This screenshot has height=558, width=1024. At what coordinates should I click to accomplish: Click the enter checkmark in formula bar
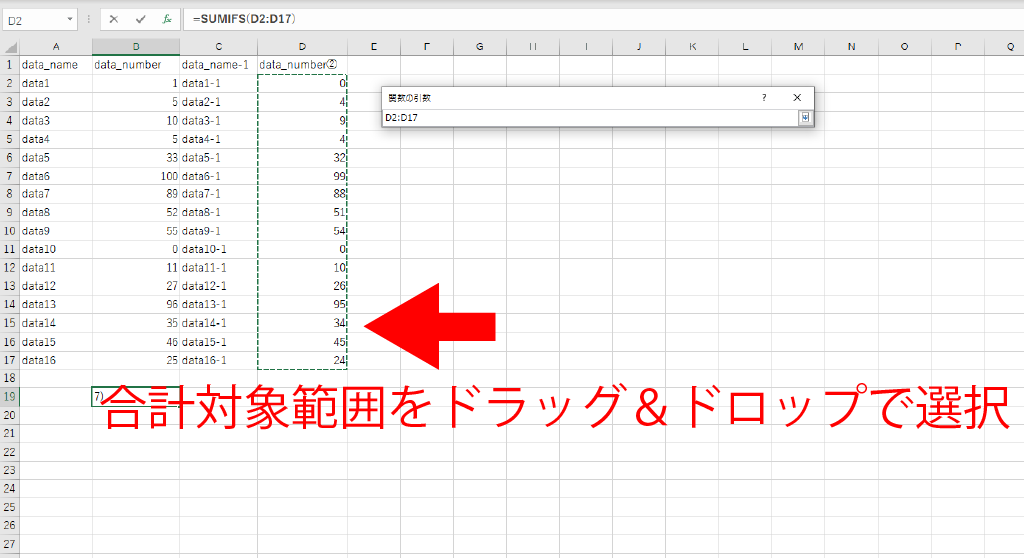click(x=140, y=19)
